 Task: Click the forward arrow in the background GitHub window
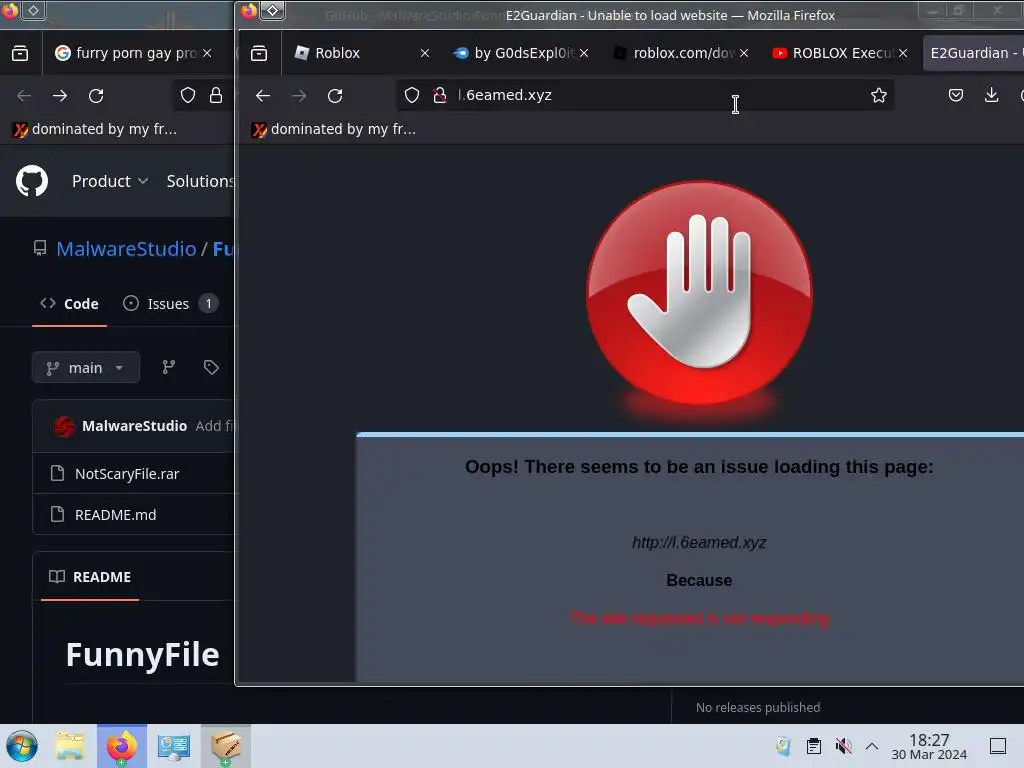point(59,96)
